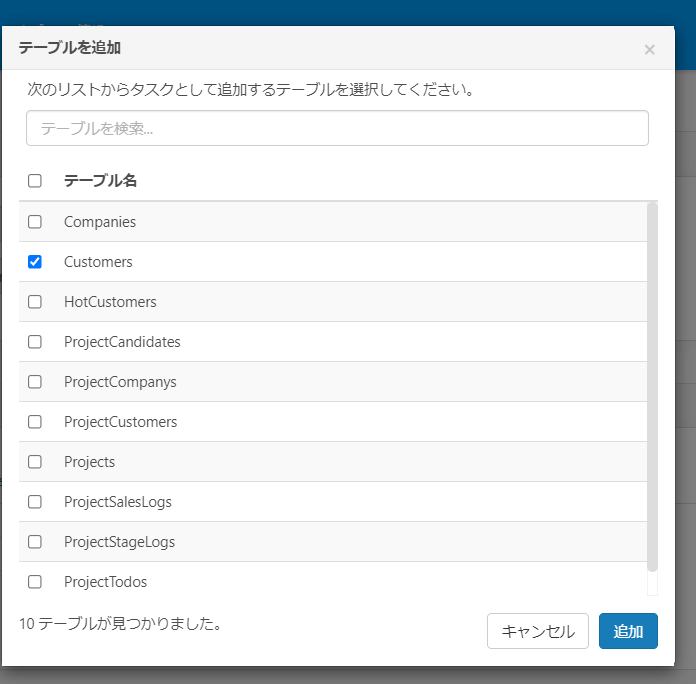Screen dimensions: 696x684
Task: Close the テーブルを追加 dialog with X
Action: point(649,49)
